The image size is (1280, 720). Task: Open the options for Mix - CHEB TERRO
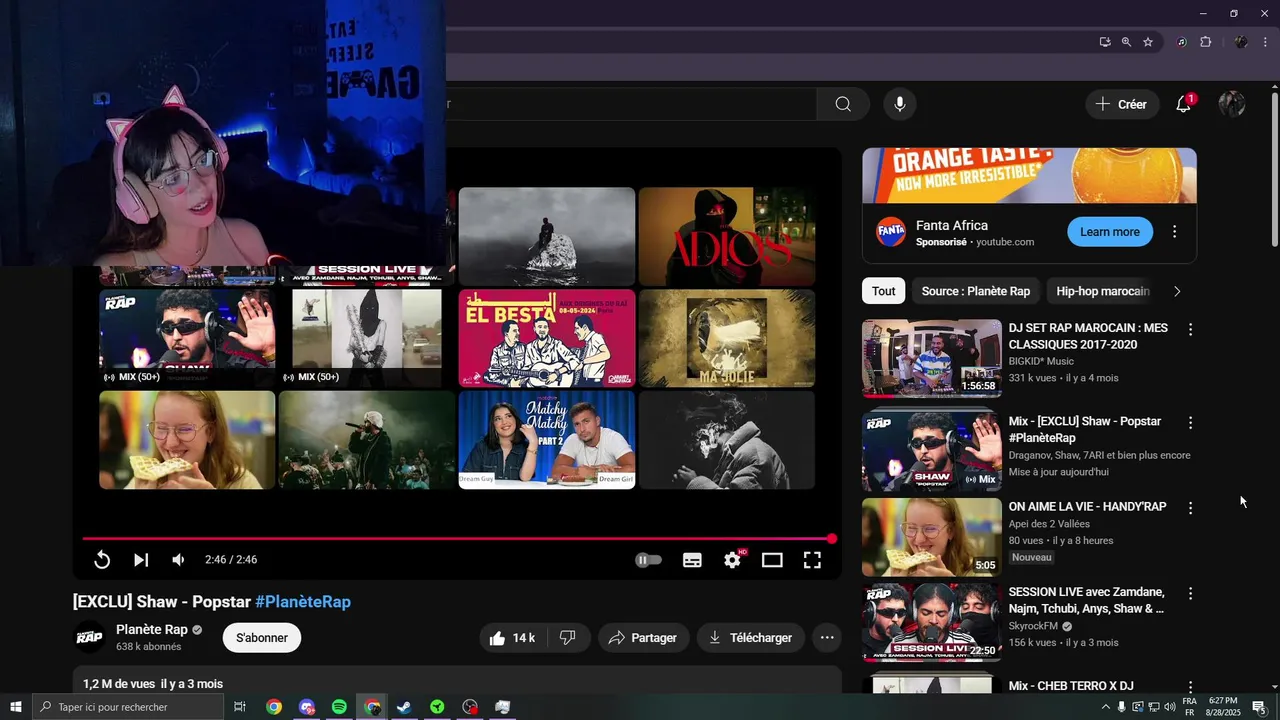[1190, 687]
